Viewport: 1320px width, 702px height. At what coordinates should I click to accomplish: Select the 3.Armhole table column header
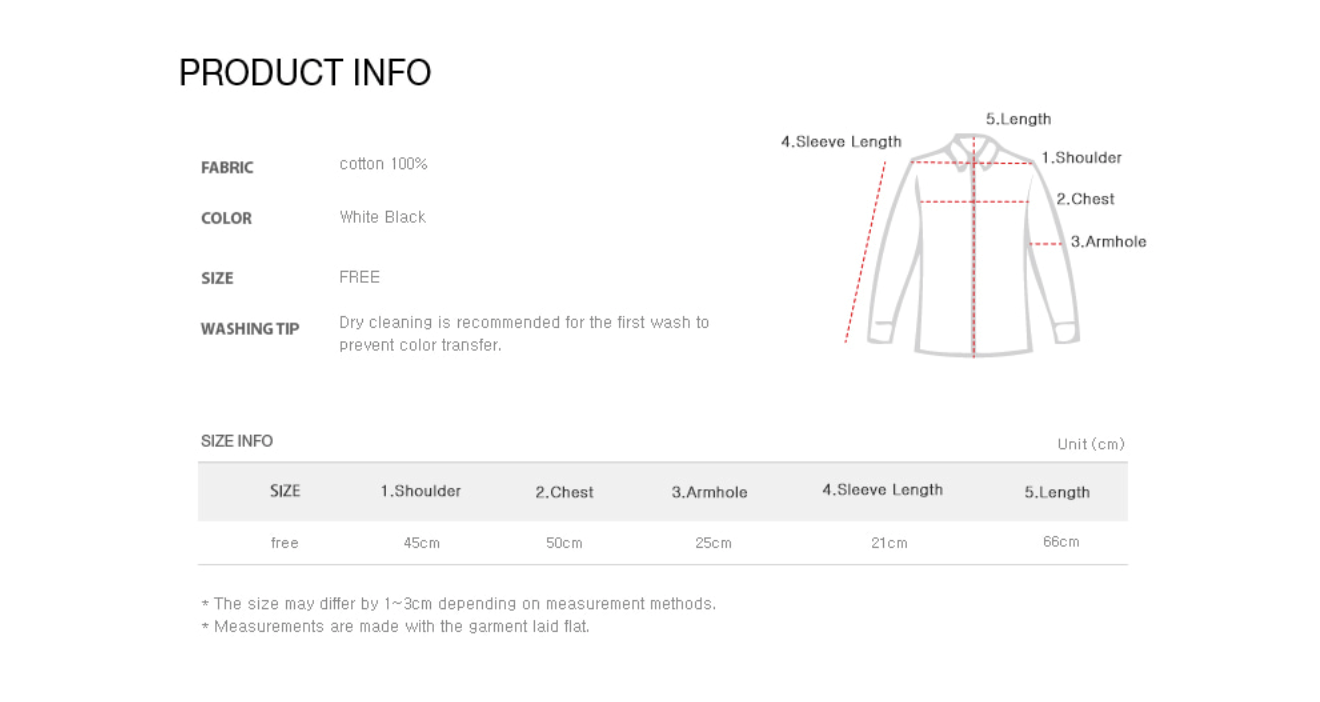point(709,492)
